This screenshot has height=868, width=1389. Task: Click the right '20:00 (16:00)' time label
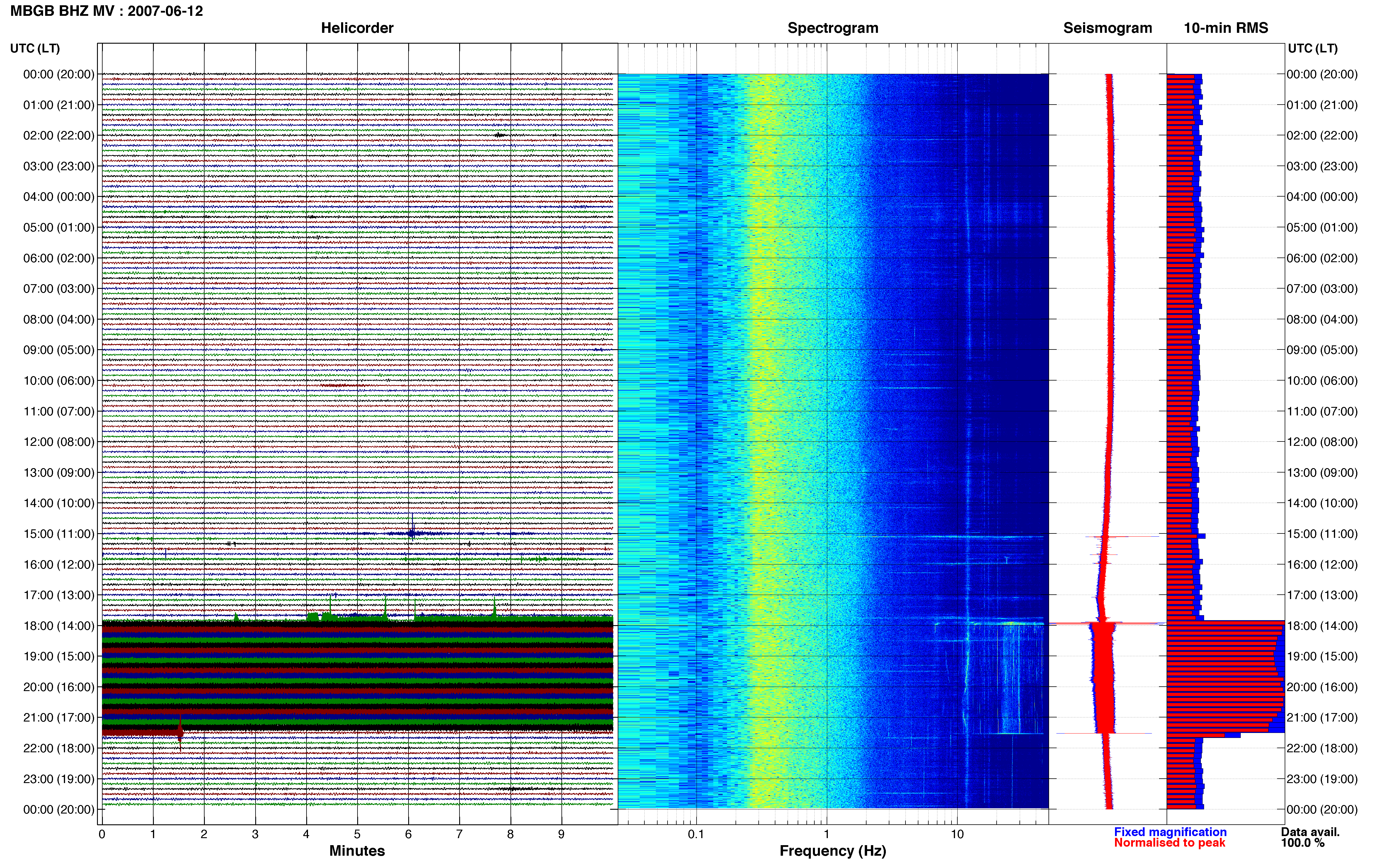coord(1322,687)
